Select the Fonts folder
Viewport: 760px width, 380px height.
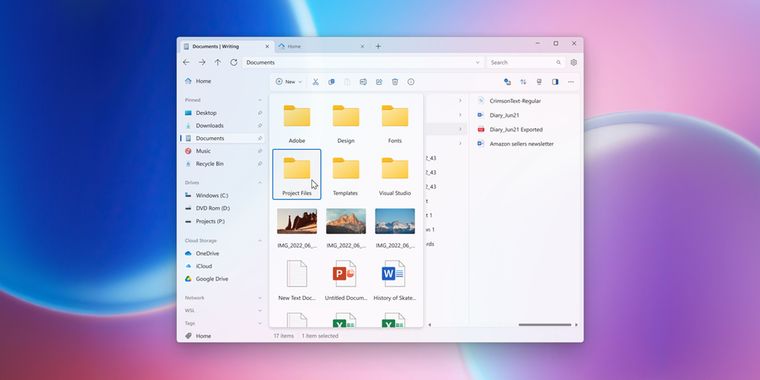click(x=395, y=123)
